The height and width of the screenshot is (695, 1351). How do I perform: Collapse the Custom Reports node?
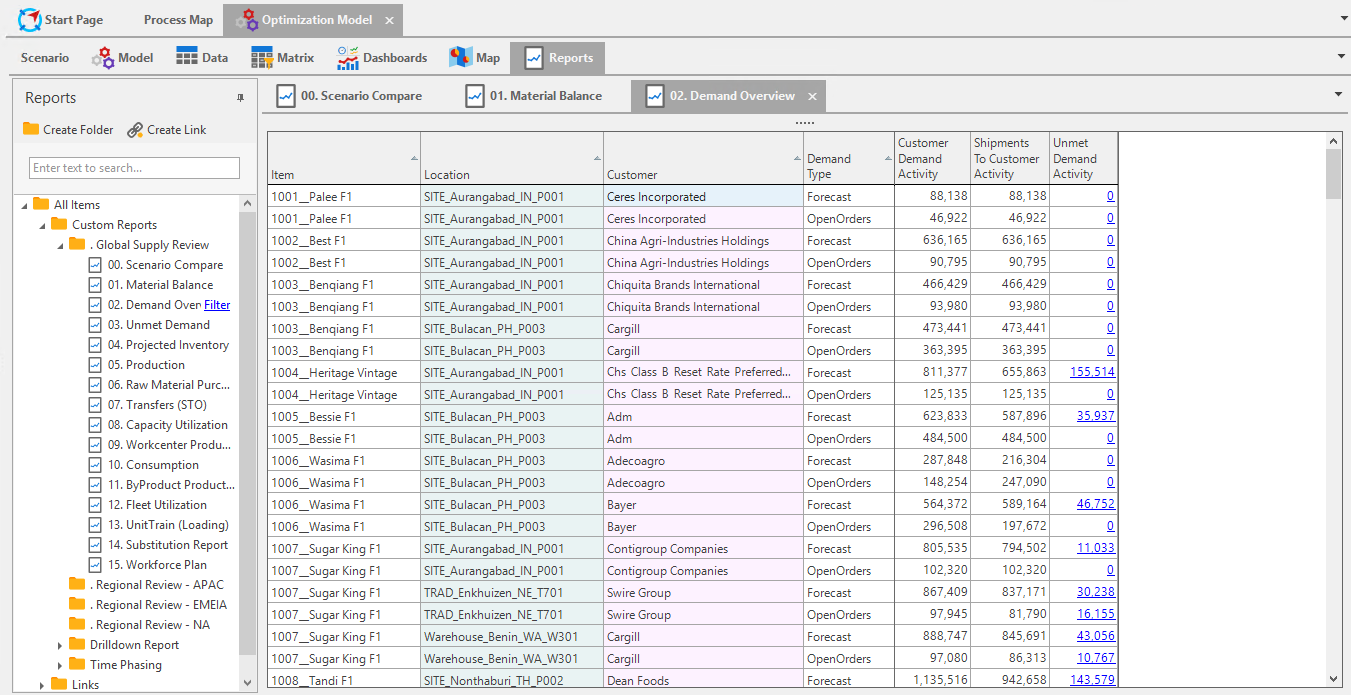pos(42,225)
